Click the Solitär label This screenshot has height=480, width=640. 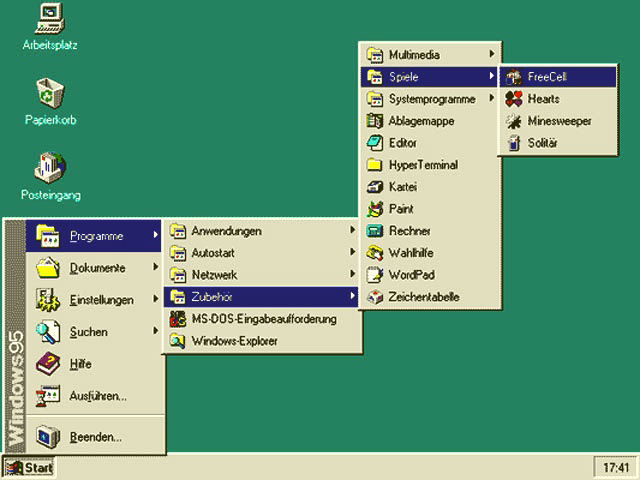542,143
